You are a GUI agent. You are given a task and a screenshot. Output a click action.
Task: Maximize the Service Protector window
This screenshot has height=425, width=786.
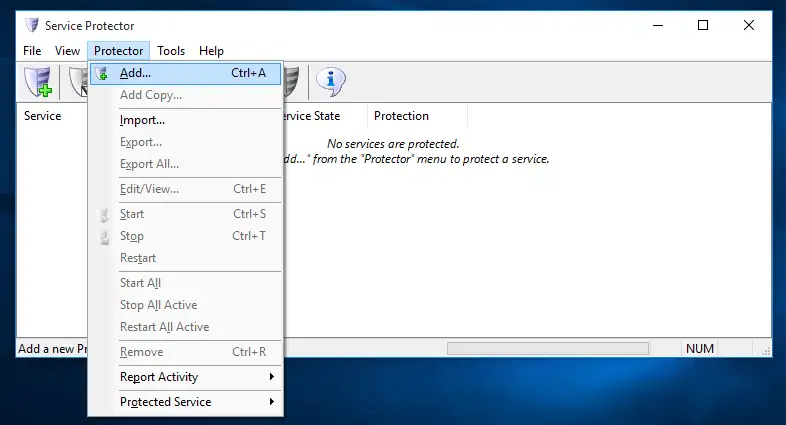click(x=703, y=25)
